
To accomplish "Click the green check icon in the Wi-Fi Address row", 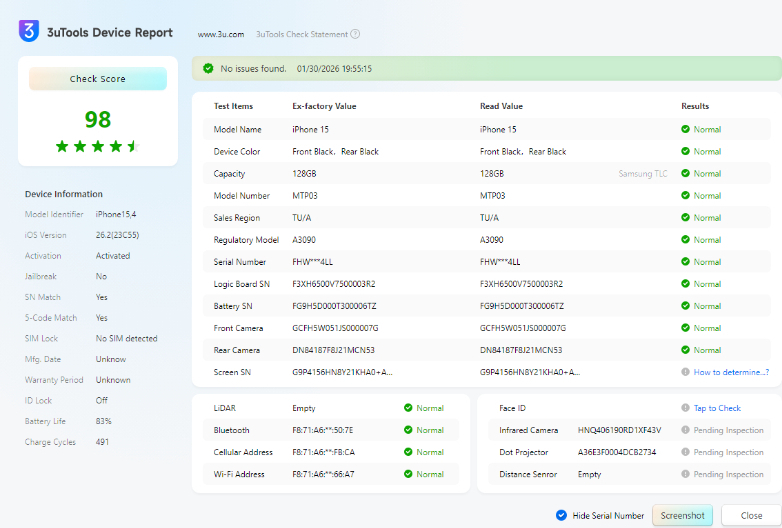I will coord(408,474).
